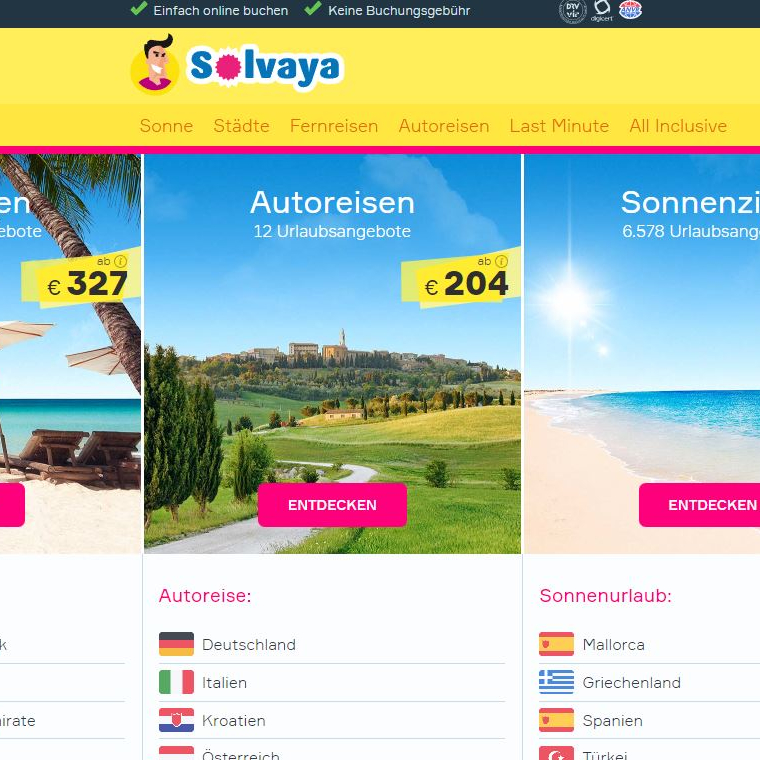Open the All Inclusive menu item
Image resolution: width=760 pixels, height=760 pixels.
click(x=678, y=126)
